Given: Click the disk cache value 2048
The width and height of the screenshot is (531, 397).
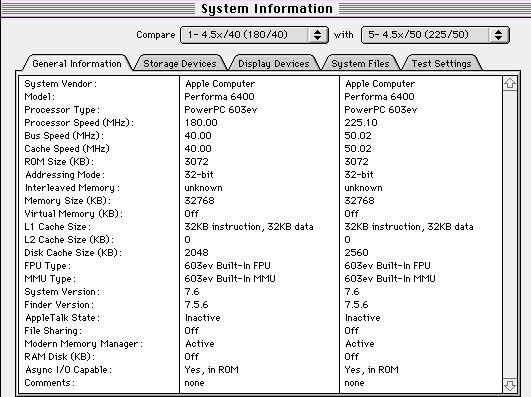Looking at the screenshot, I should (196, 253).
